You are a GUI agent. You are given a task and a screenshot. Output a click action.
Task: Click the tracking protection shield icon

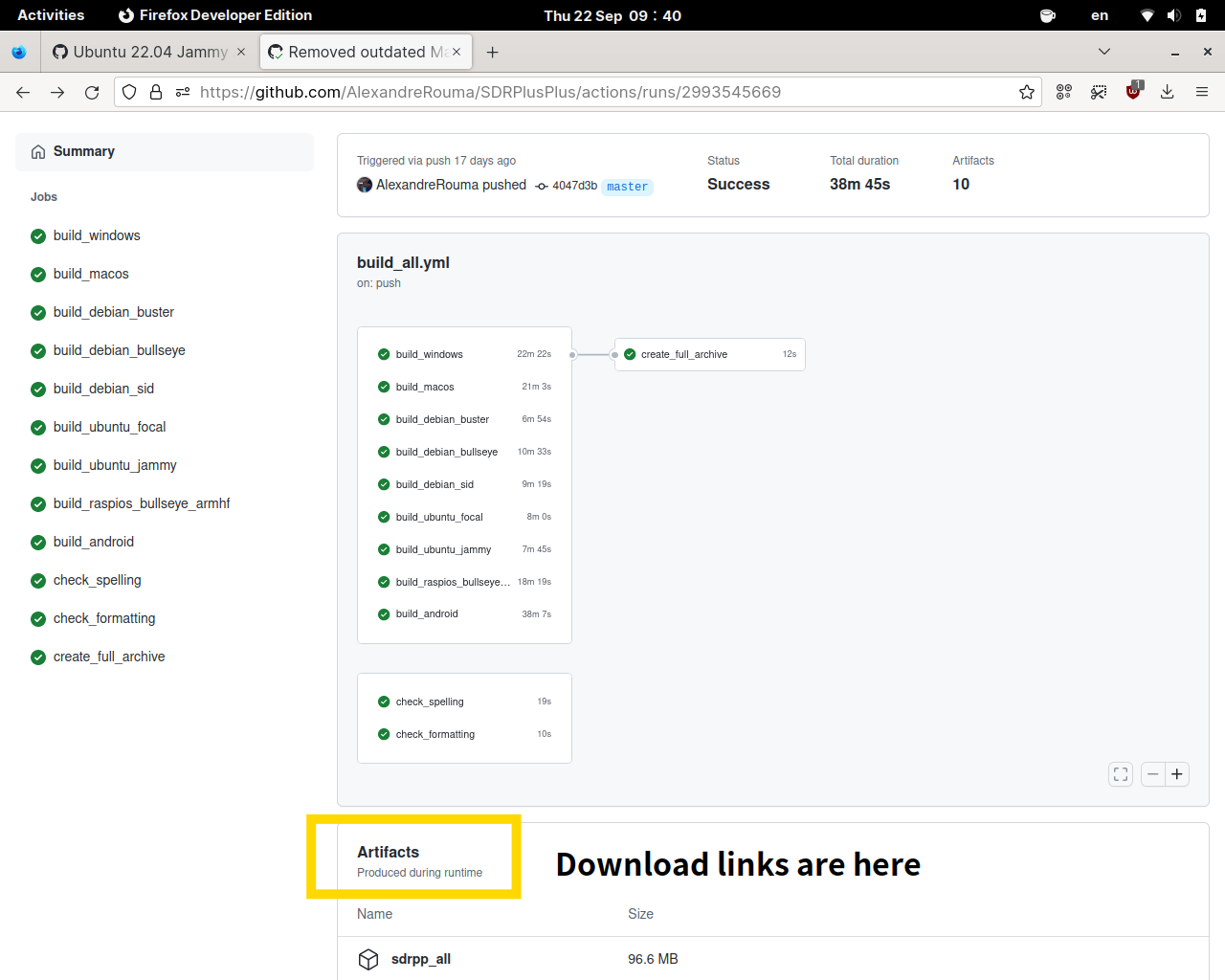pyautogui.click(x=128, y=92)
